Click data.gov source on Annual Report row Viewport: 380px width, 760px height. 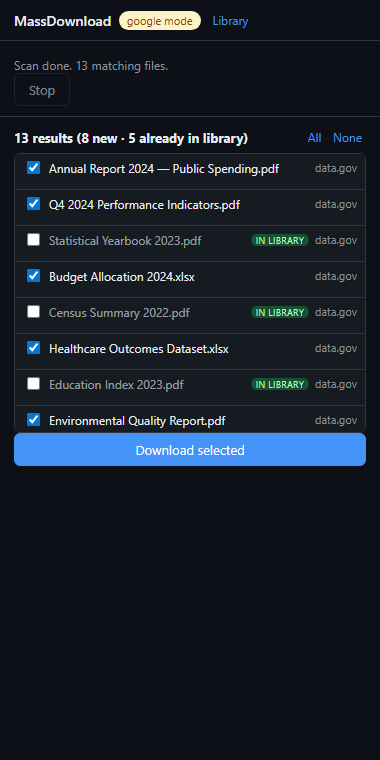tap(336, 168)
